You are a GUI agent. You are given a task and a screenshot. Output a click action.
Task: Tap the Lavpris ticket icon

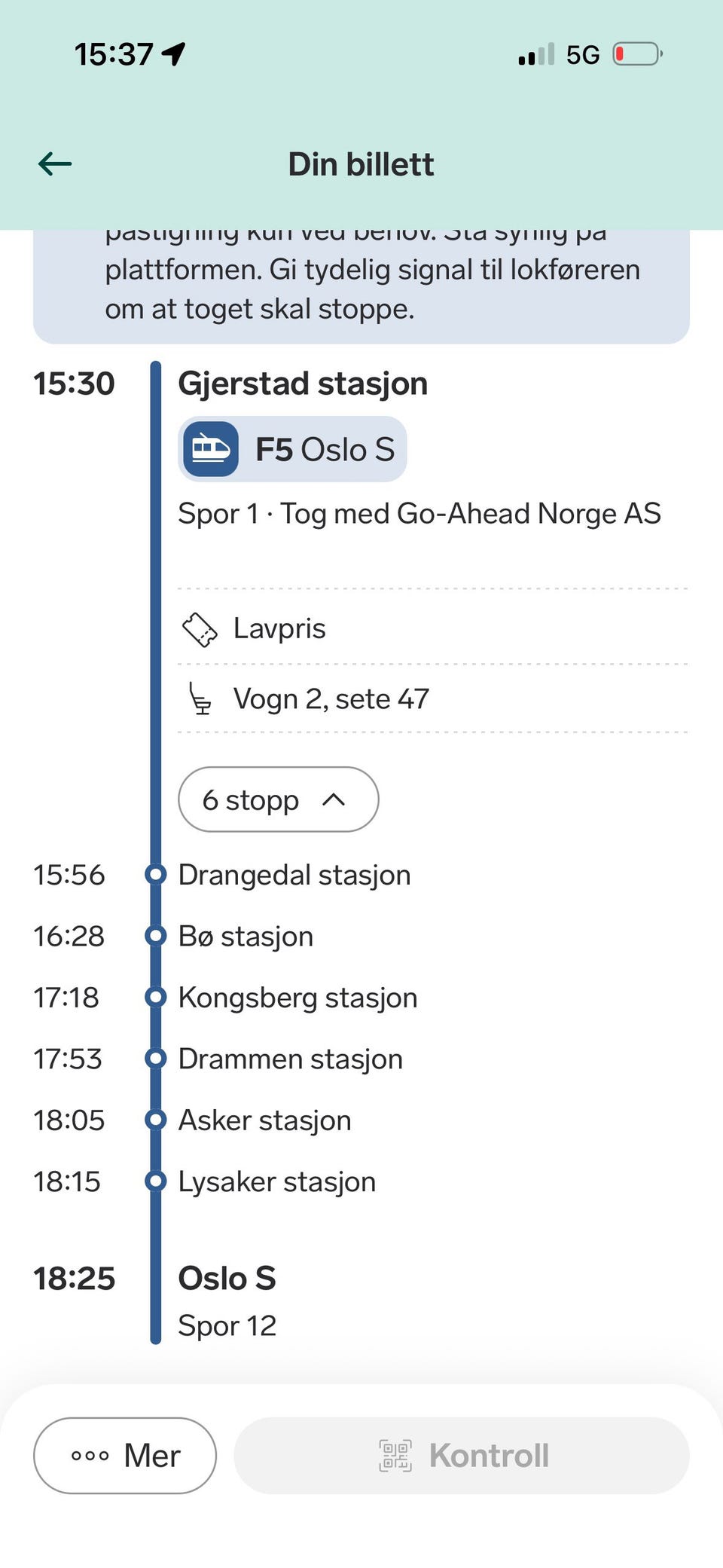(x=200, y=629)
